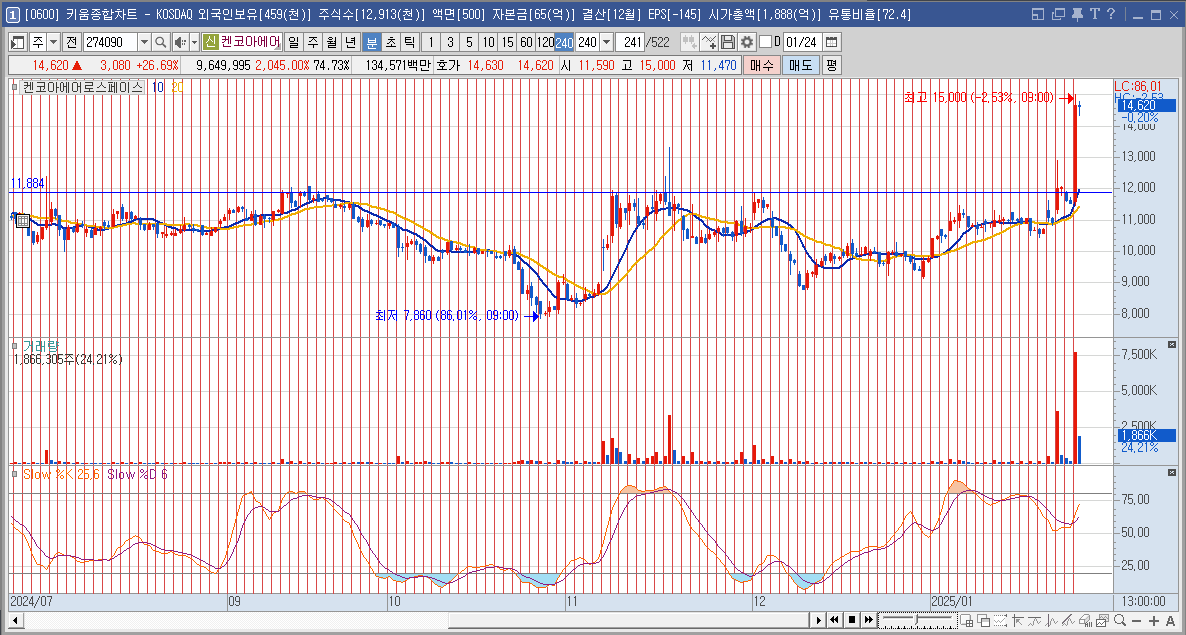Open help question mark icon

1110,14
